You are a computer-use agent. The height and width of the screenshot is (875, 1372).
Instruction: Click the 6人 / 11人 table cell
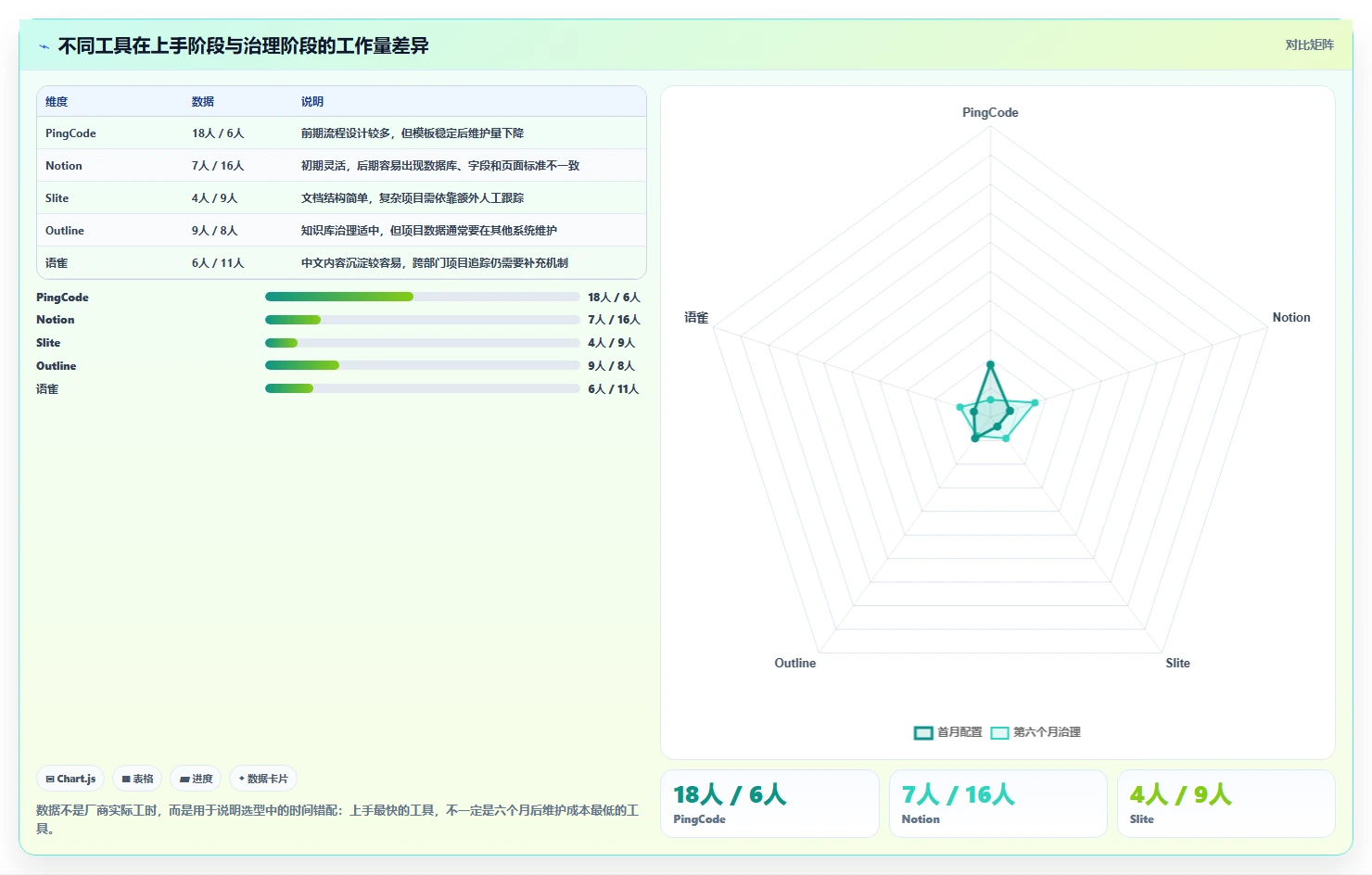[x=218, y=263]
